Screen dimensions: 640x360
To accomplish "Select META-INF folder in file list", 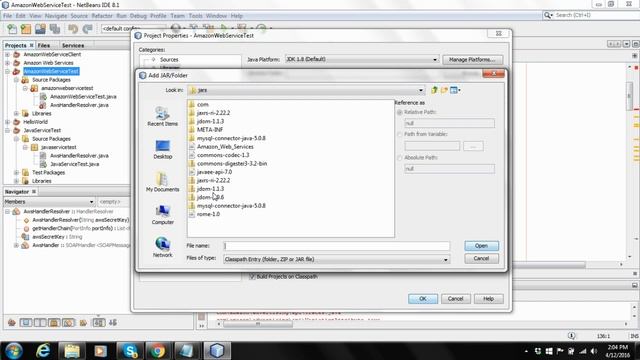I will [210, 130].
